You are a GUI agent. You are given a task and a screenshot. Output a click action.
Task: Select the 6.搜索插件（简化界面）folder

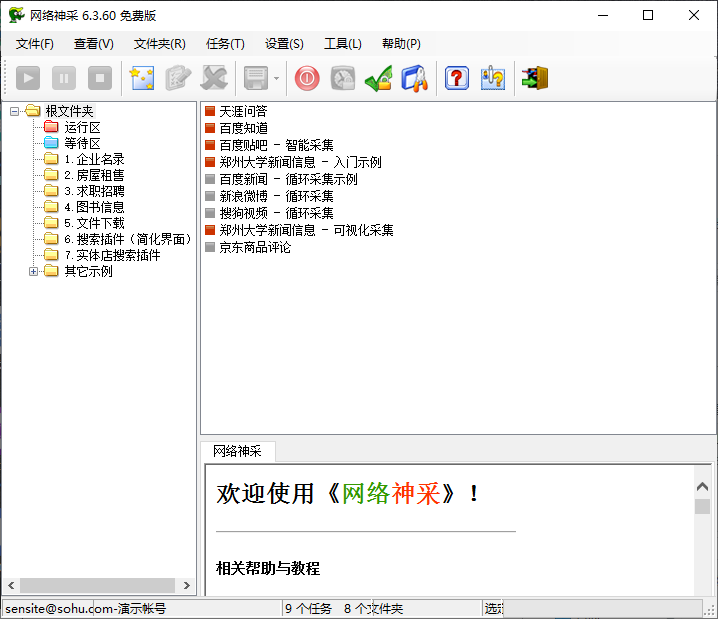[x=128, y=239]
